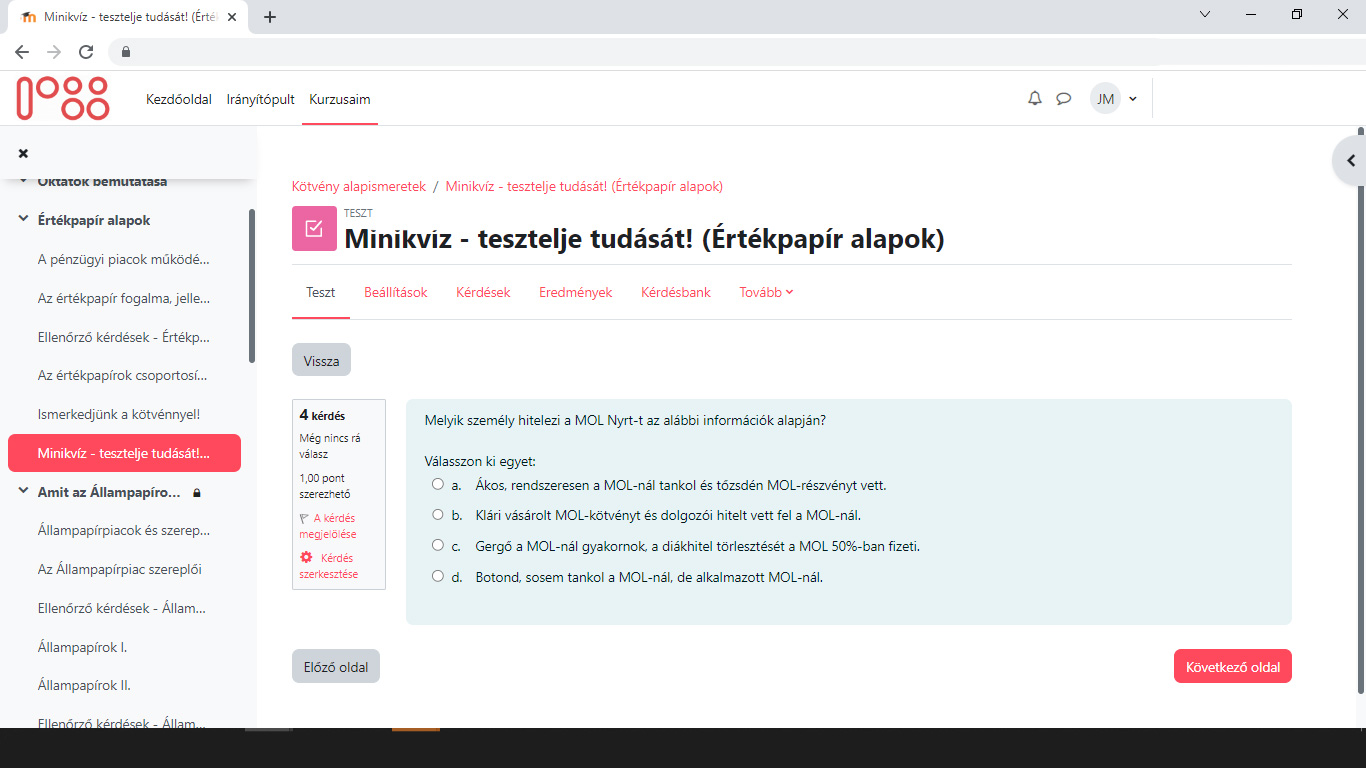1366x768 pixels.
Task: Choose answer d about Botond
Action: tap(437, 576)
